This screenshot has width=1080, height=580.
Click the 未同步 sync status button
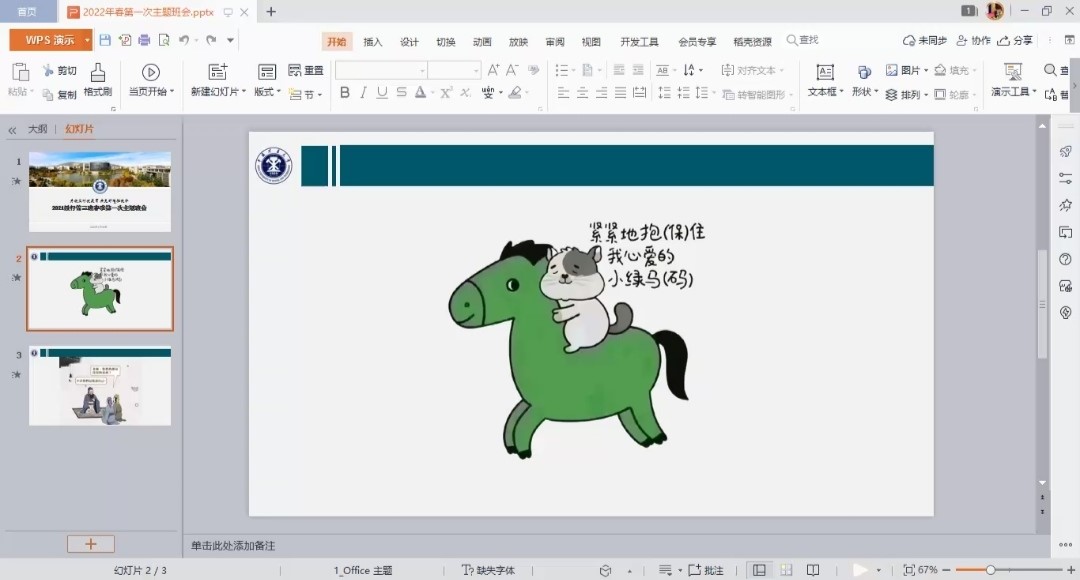925,41
